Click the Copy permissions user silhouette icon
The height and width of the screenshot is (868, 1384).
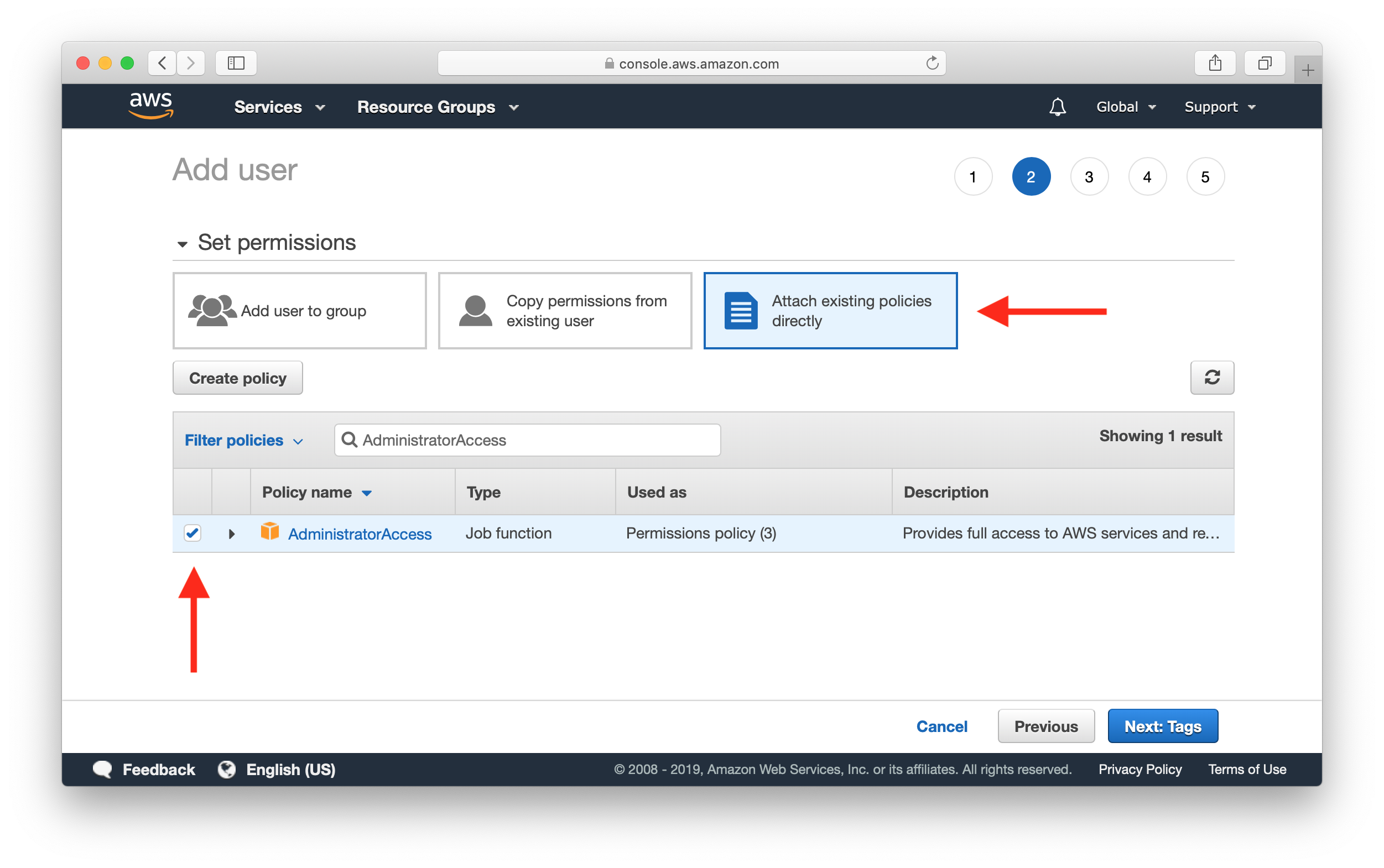click(476, 311)
